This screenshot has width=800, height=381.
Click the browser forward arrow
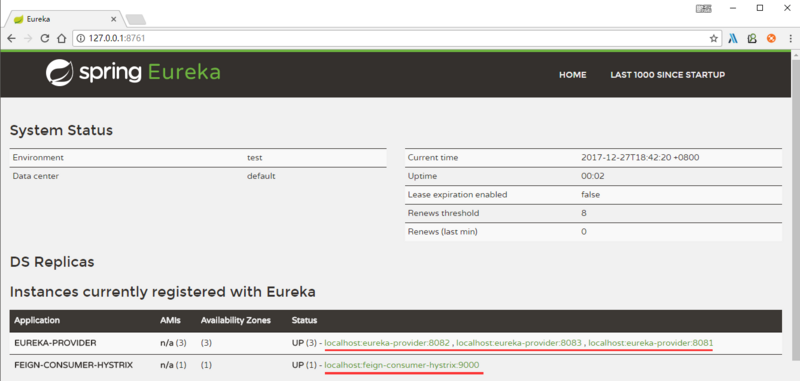tap(28, 38)
